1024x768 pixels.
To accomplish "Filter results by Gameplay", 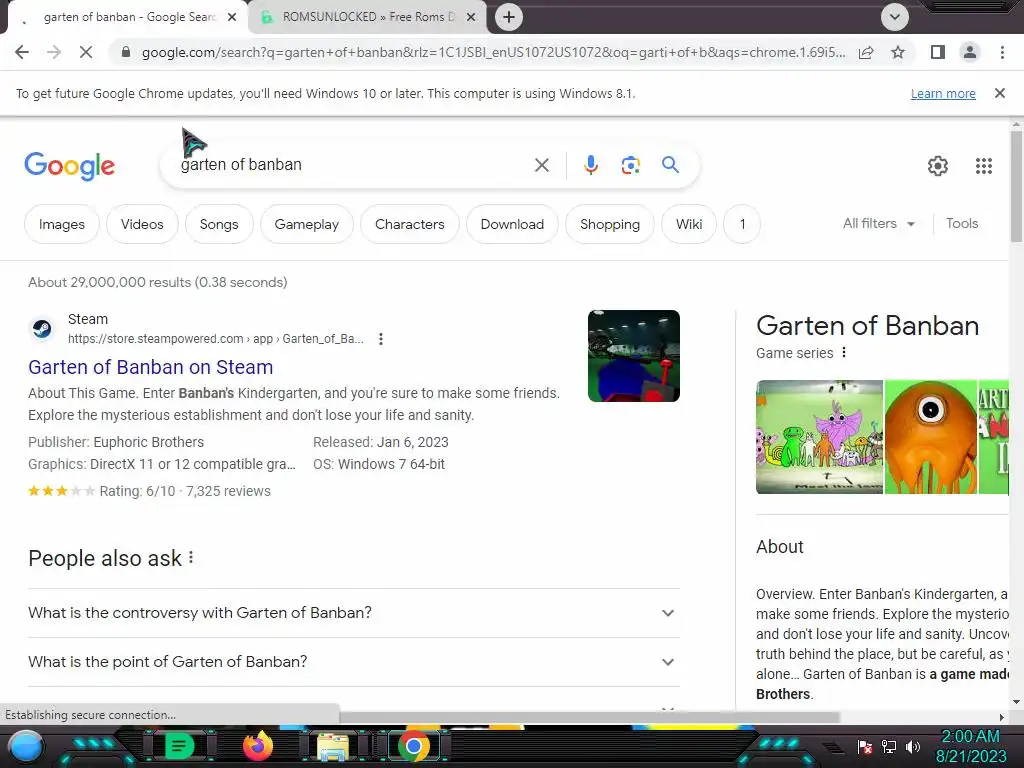I will click(306, 224).
